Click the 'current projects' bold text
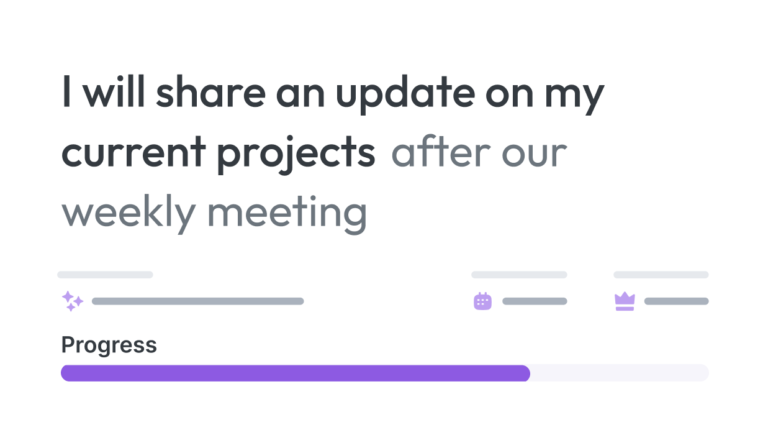 pos(218,153)
